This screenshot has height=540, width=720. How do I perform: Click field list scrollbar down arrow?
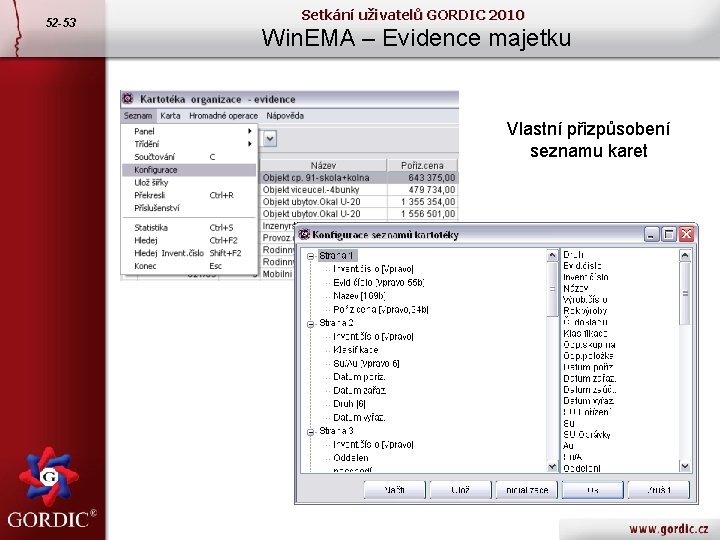(685, 466)
